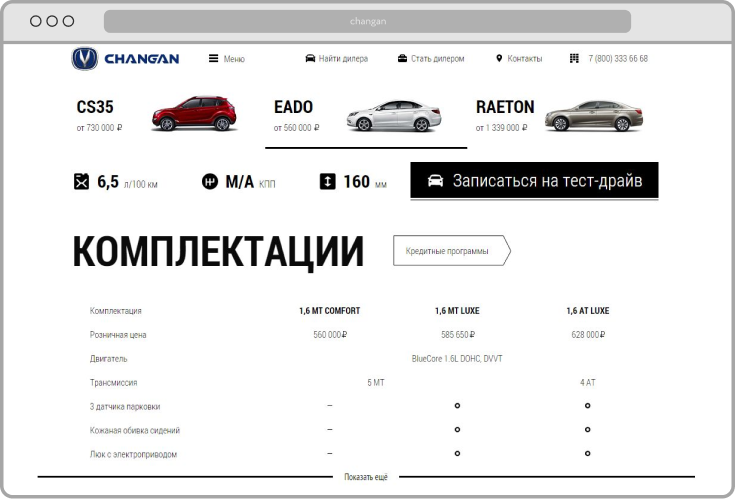Screen dimensions: 735x499
Task: Click the 1,6 MT LUXE column header
Action: (x=457, y=311)
